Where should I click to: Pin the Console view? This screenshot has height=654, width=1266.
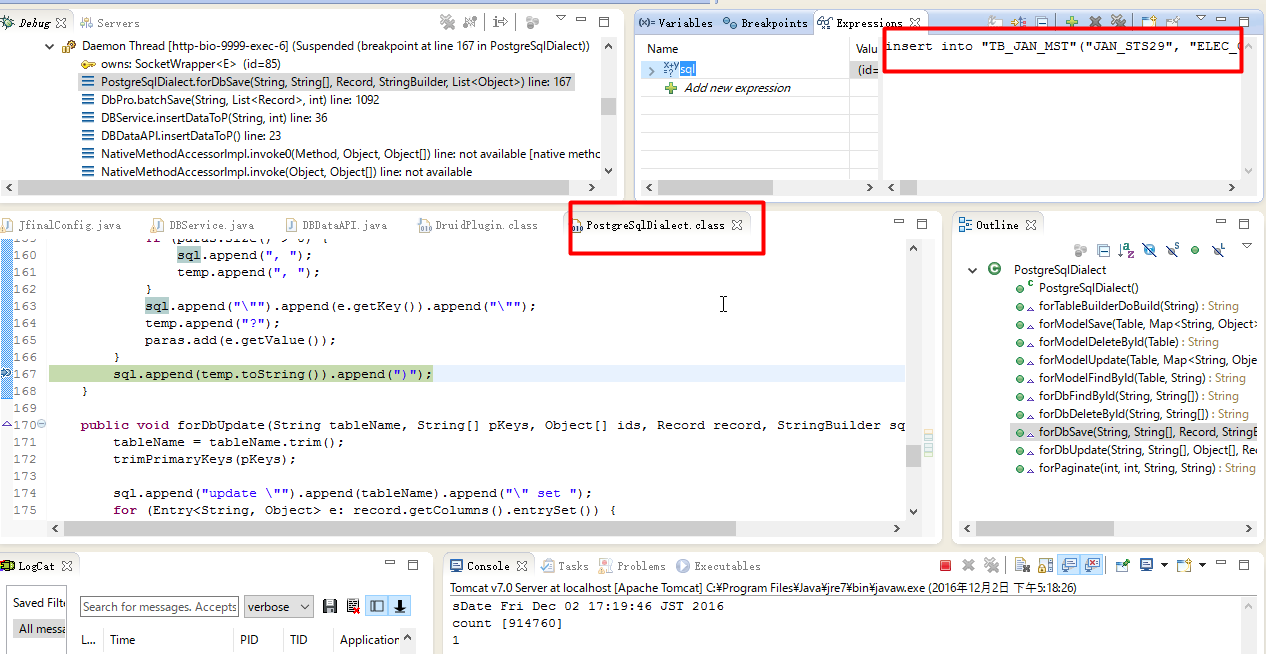(x=1123, y=565)
